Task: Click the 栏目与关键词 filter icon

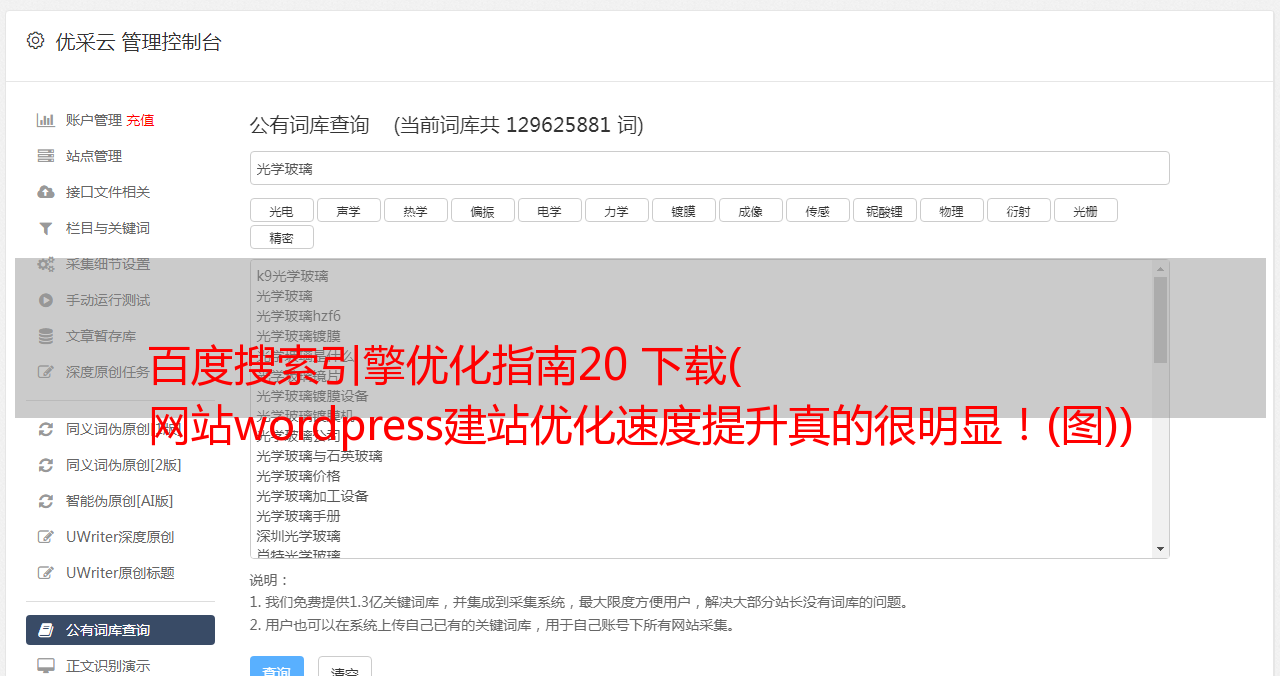Action: [46, 228]
